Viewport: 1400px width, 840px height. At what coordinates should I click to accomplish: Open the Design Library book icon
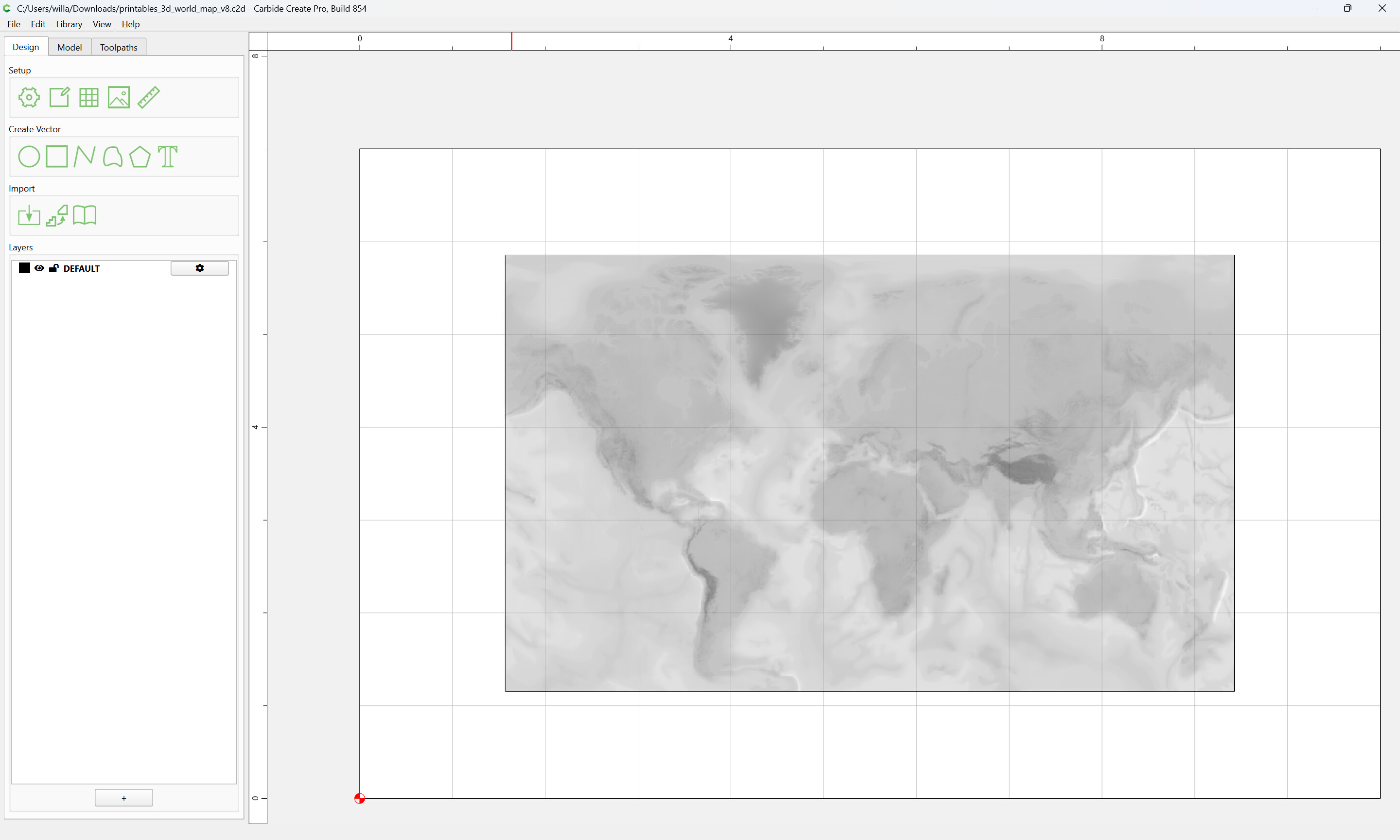pyautogui.click(x=85, y=215)
